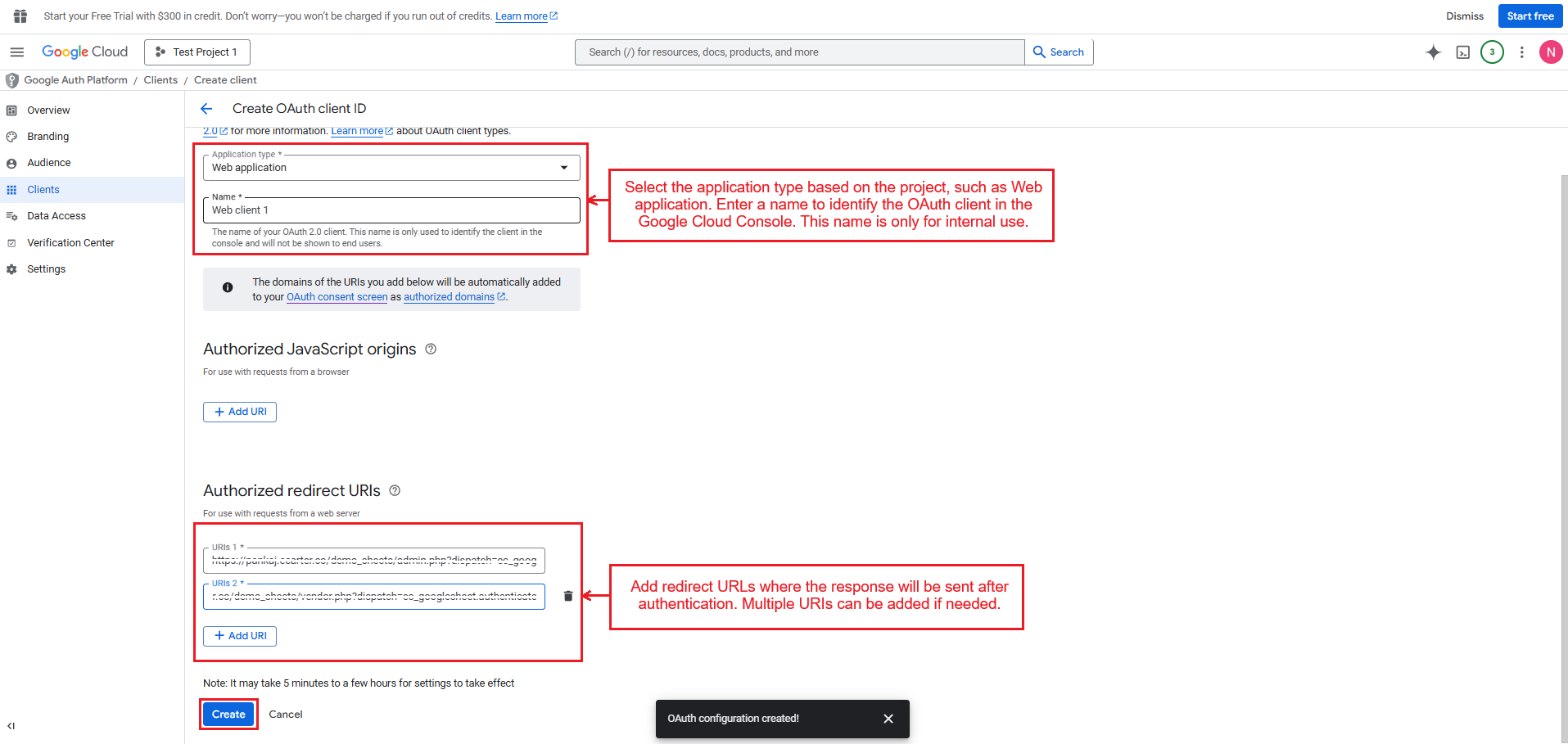Viewport: 1568px width, 744px height.
Task: Click the Gemini sparkle assistant icon
Action: [1433, 52]
